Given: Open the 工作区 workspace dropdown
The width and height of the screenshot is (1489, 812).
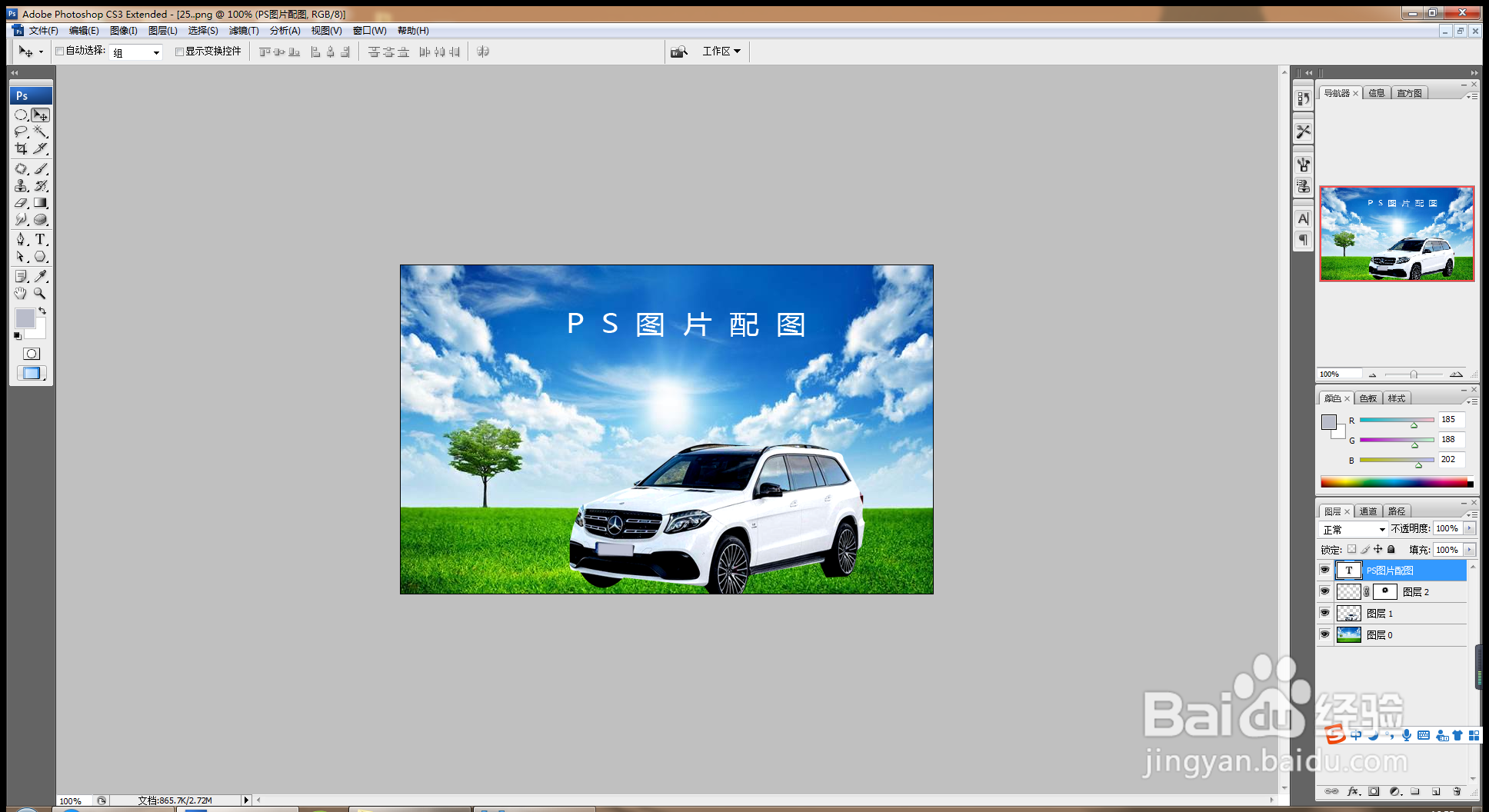Looking at the screenshot, I should coord(721,52).
